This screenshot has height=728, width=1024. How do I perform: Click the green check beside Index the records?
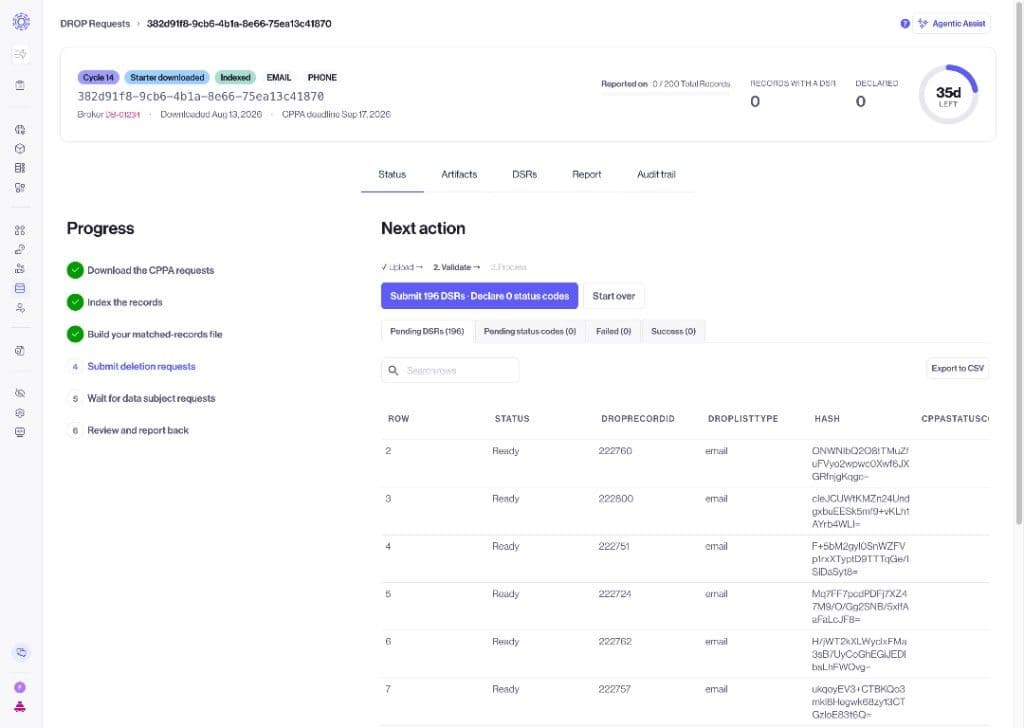[x=75, y=302]
